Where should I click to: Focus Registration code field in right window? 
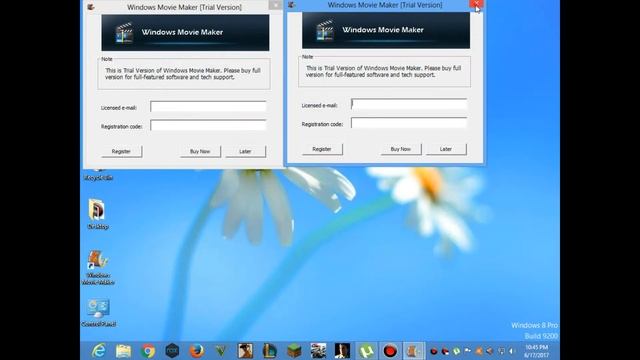(409, 123)
